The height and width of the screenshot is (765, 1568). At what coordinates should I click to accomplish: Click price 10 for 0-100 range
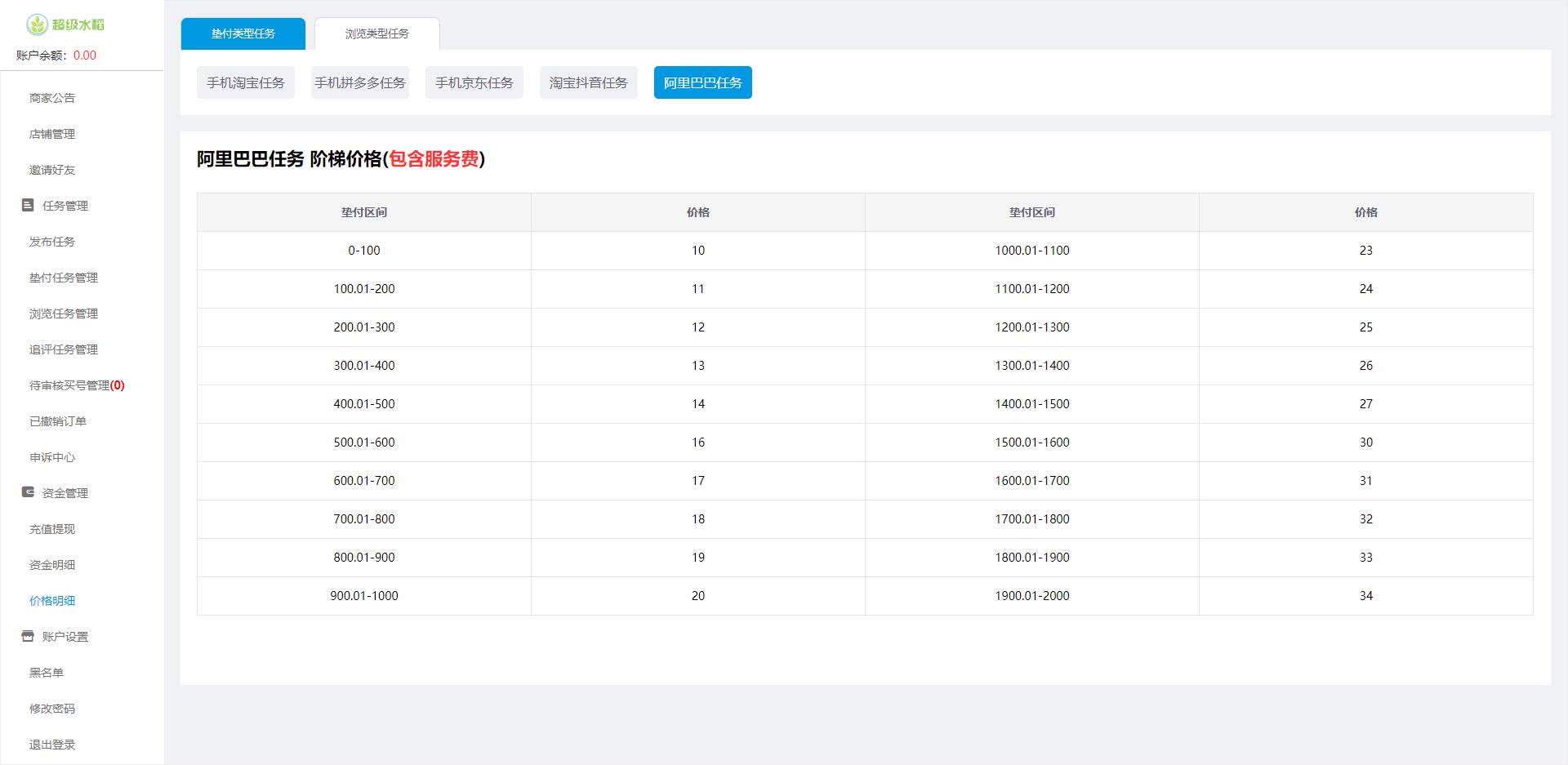(x=698, y=251)
